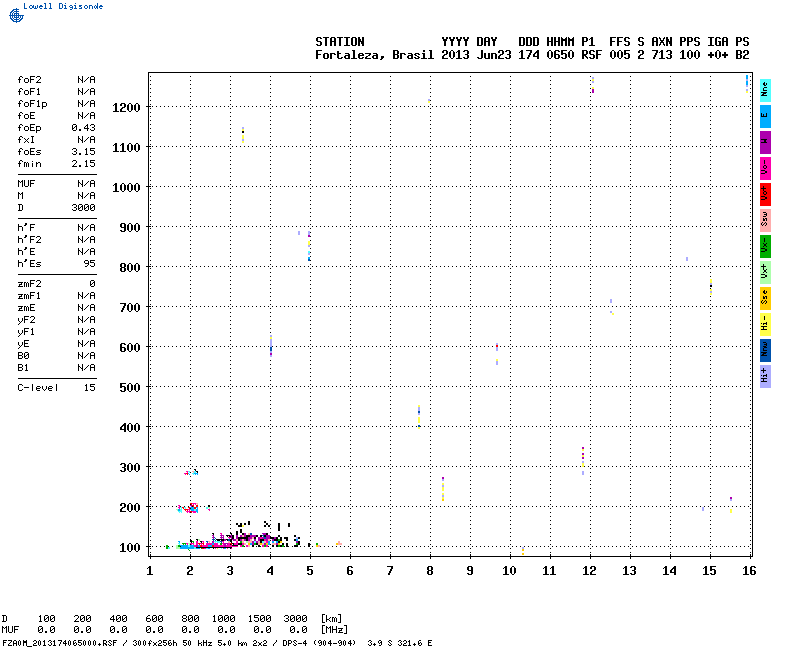Click the yF1 parameter label
This screenshot has height=650, width=800.
pos(26,332)
